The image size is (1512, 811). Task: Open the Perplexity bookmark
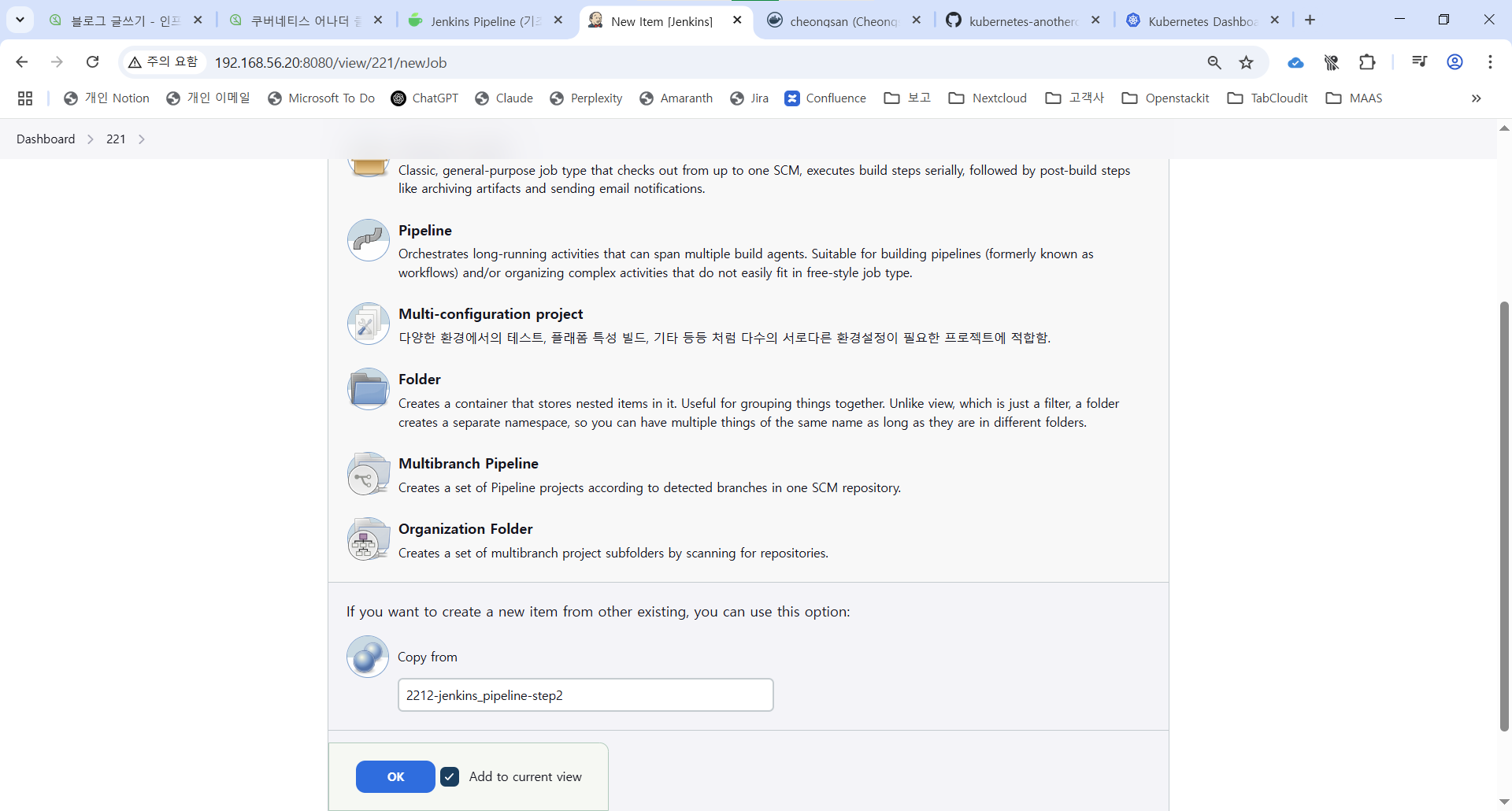[x=586, y=98]
